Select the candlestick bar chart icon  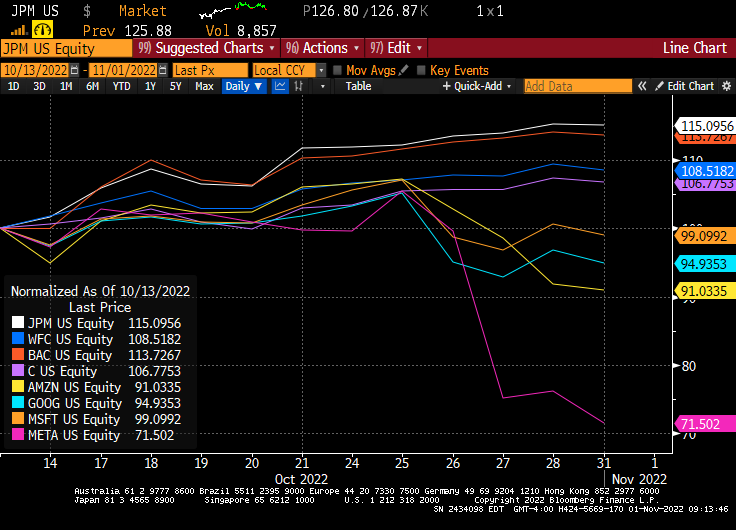click(299, 86)
